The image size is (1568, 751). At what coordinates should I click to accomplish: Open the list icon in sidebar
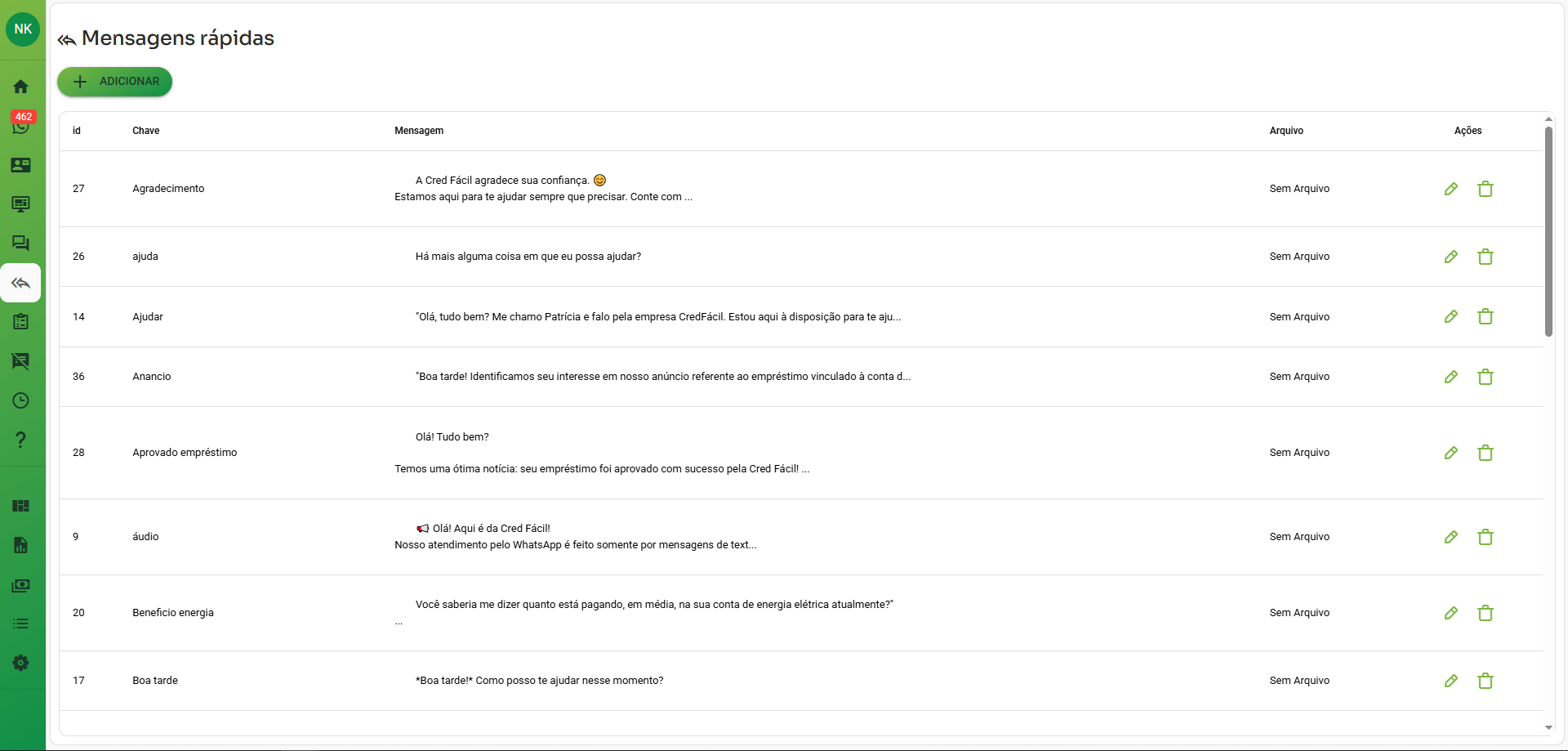tap(21, 624)
